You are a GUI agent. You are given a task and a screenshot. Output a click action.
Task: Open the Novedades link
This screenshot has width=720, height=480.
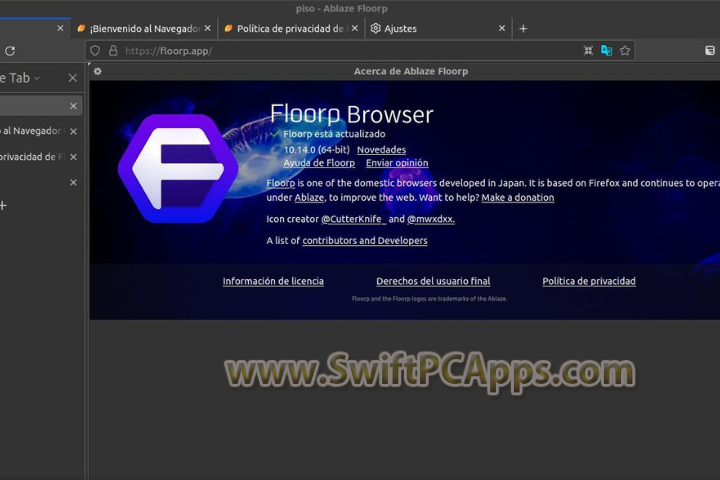pos(382,150)
